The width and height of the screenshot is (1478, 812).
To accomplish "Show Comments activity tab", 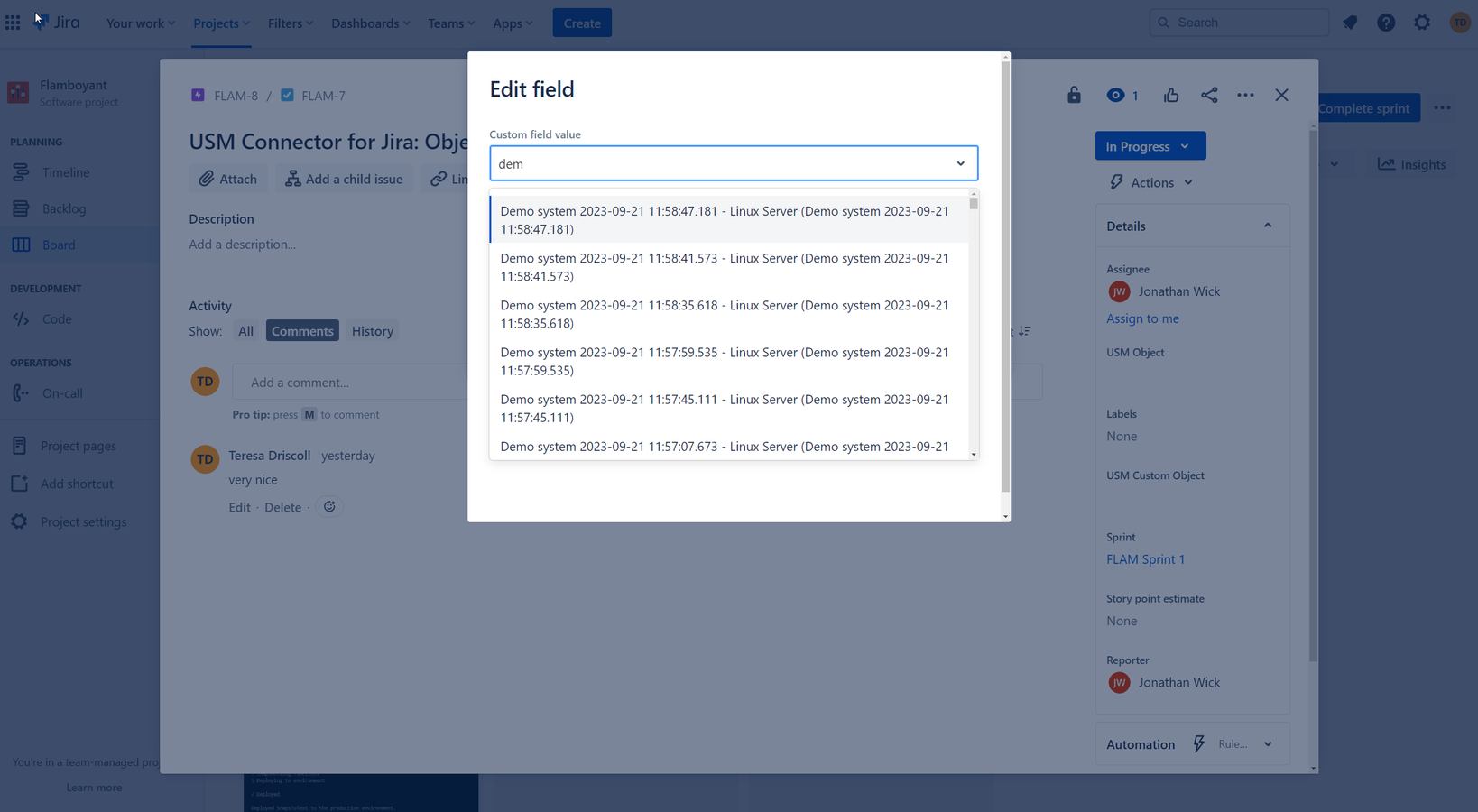I will click(x=302, y=331).
